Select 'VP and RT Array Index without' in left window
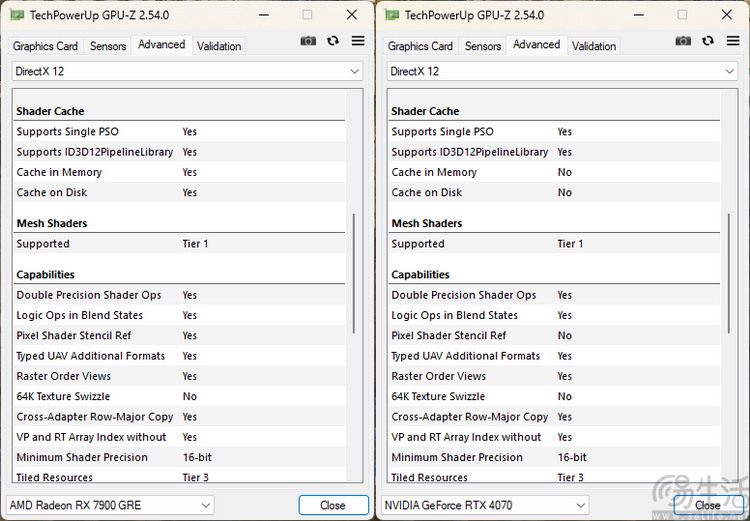The image size is (750, 521). pyautogui.click(x=179, y=437)
